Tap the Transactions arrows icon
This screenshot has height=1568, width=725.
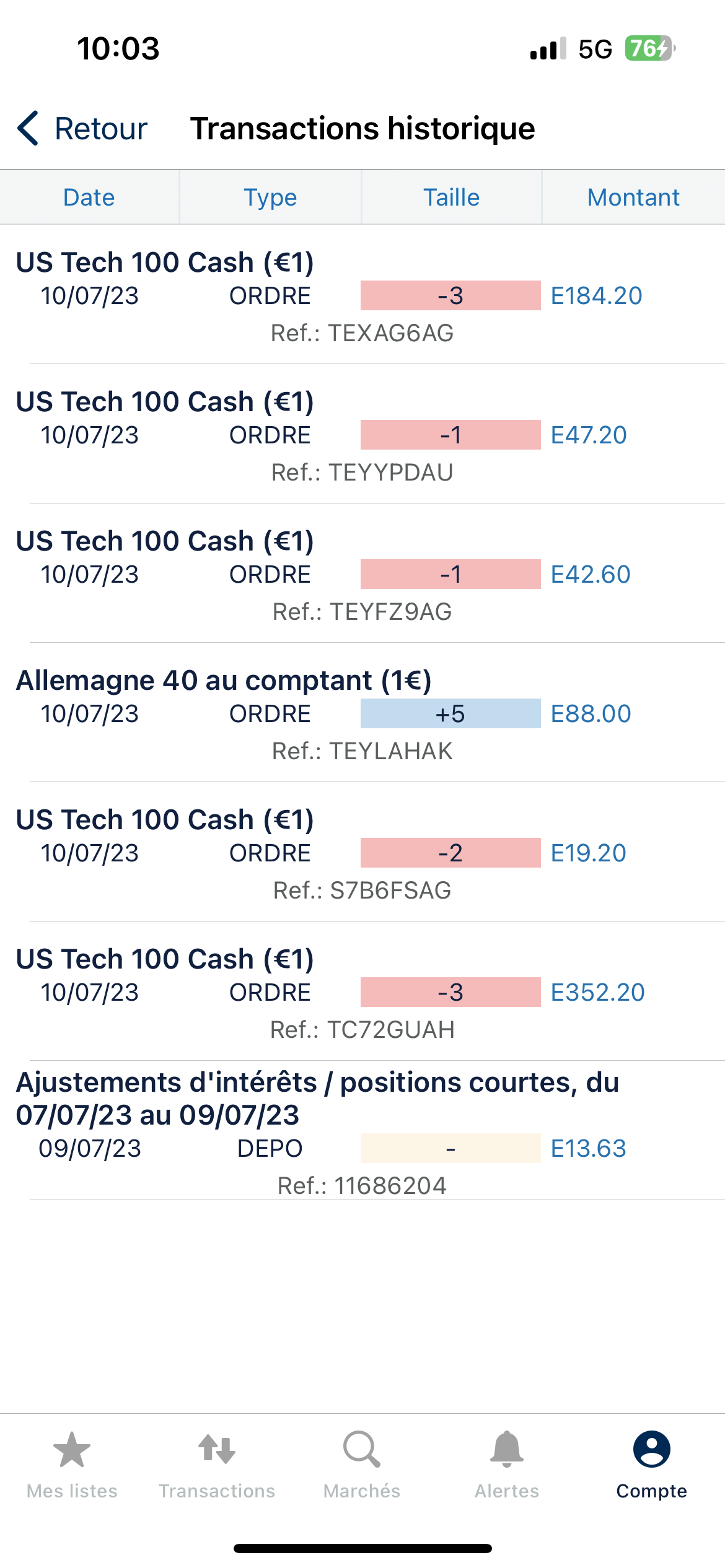pos(217,1450)
